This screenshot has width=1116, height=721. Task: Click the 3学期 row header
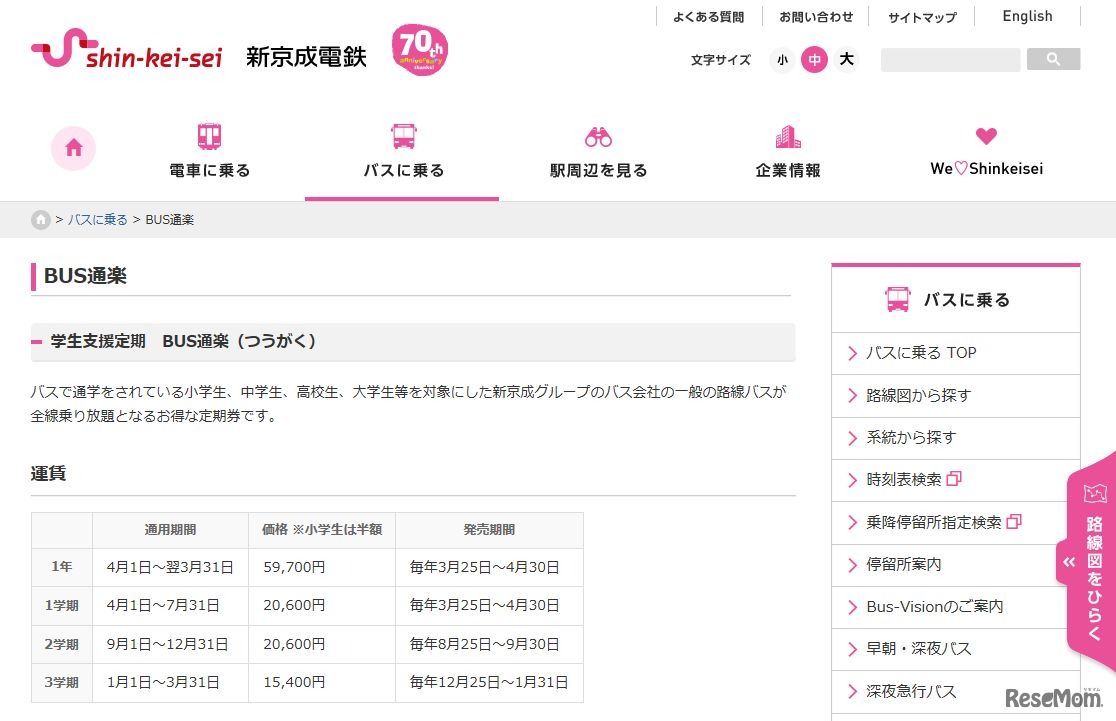(62, 683)
